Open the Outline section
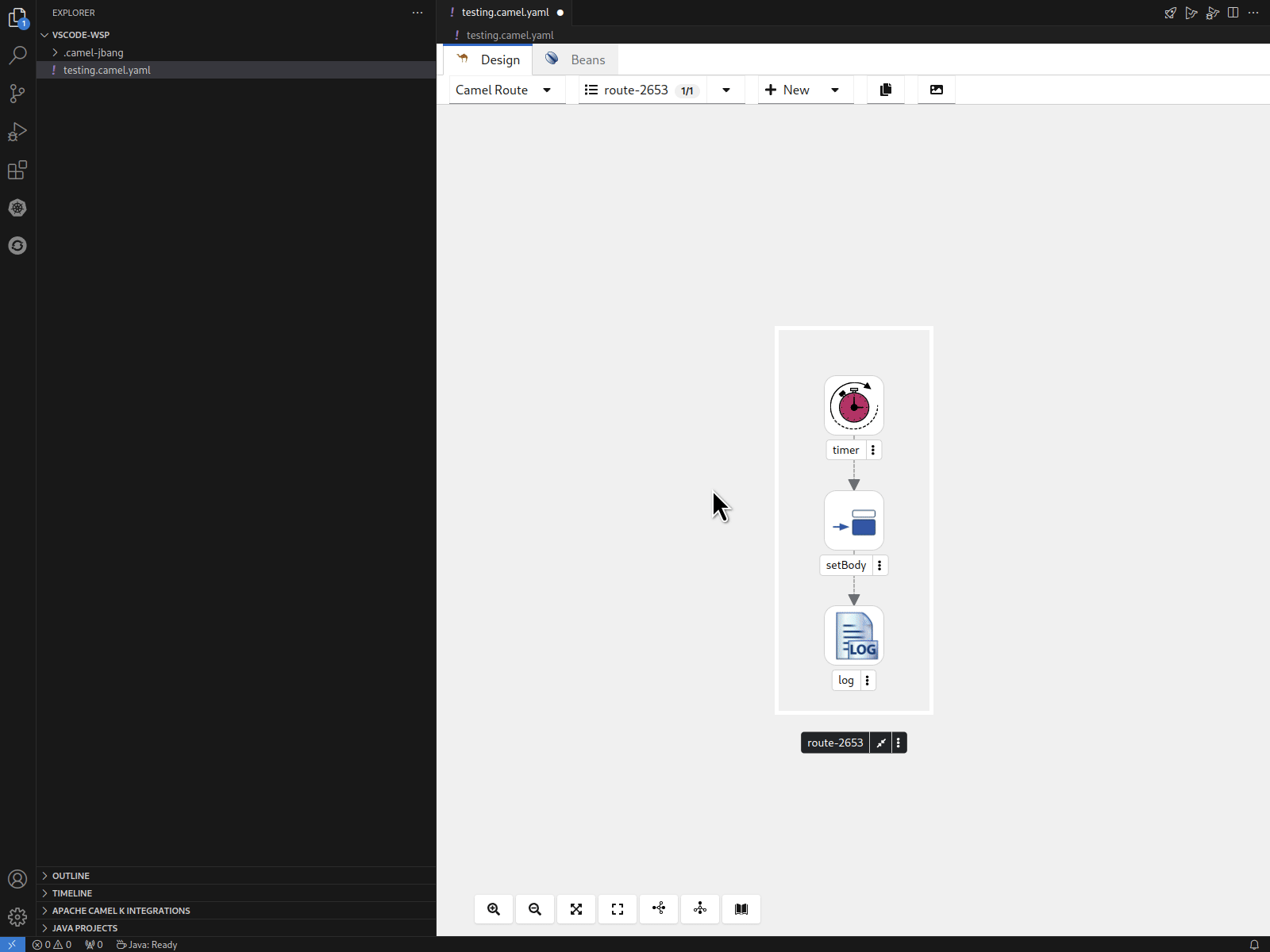The width and height of the screenshot is (1270, 952). tap(71, 876)
